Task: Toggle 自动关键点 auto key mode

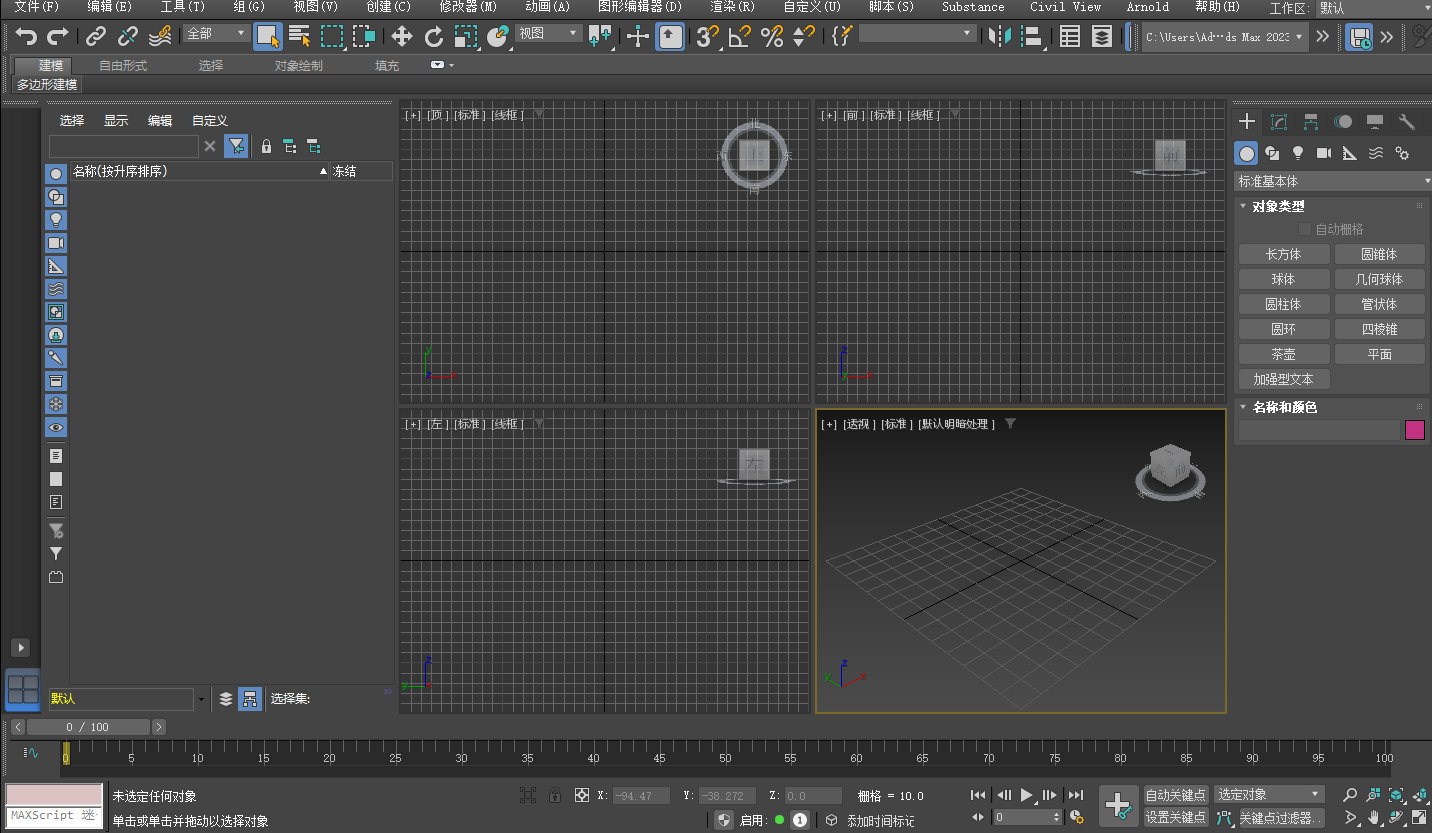Action: click(1176, 795)
